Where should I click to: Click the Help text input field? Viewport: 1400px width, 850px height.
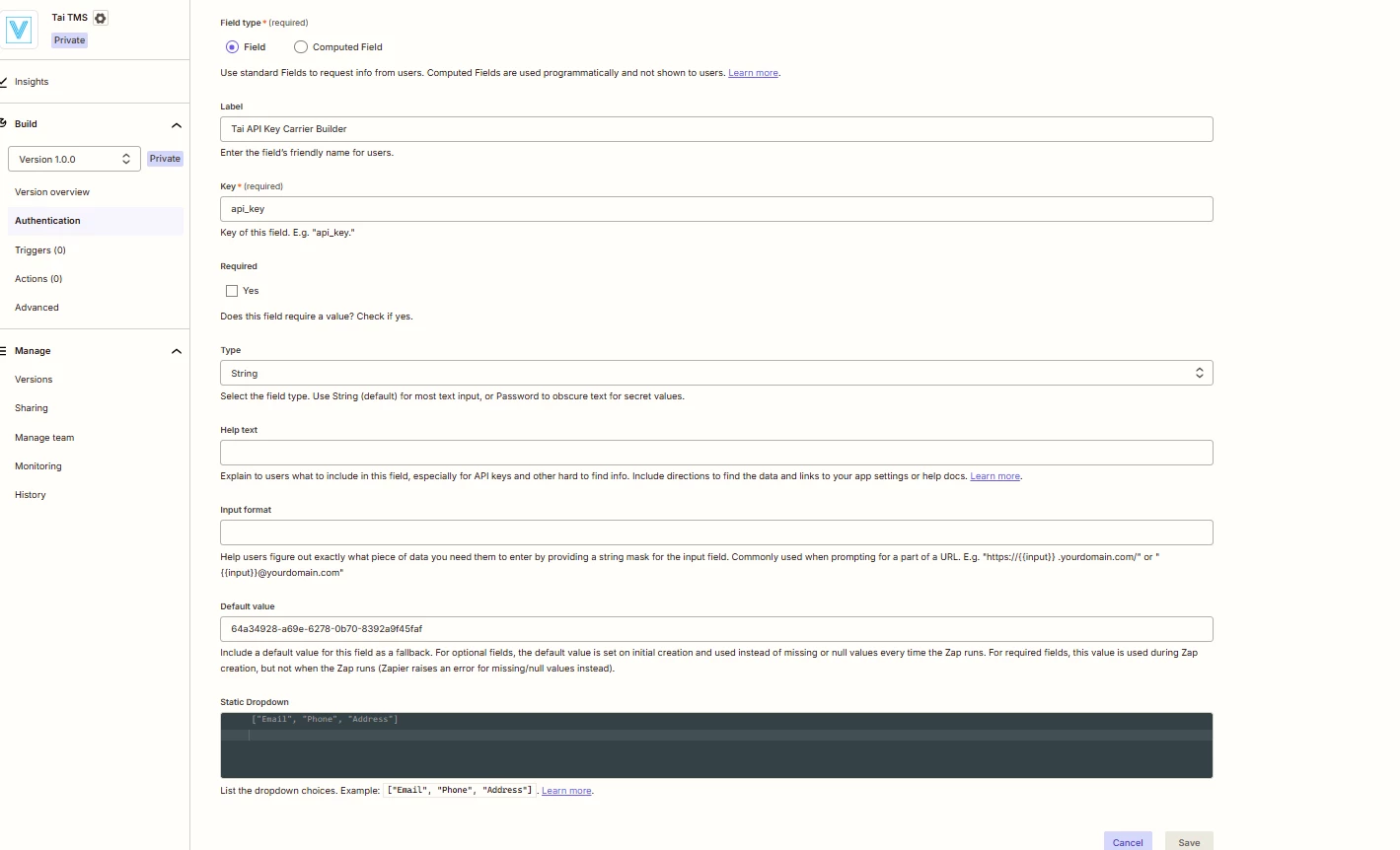716,453
